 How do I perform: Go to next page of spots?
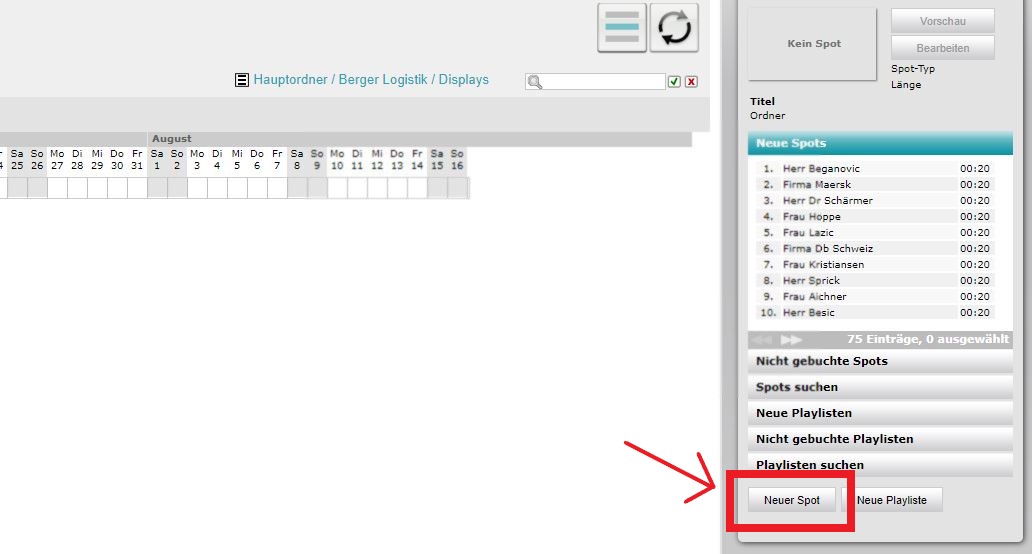coord(791,340)
